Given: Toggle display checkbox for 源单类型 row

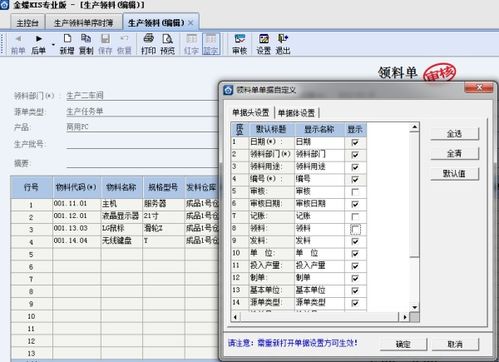Looking at the screenshot, I should click(x=355, y=303).
